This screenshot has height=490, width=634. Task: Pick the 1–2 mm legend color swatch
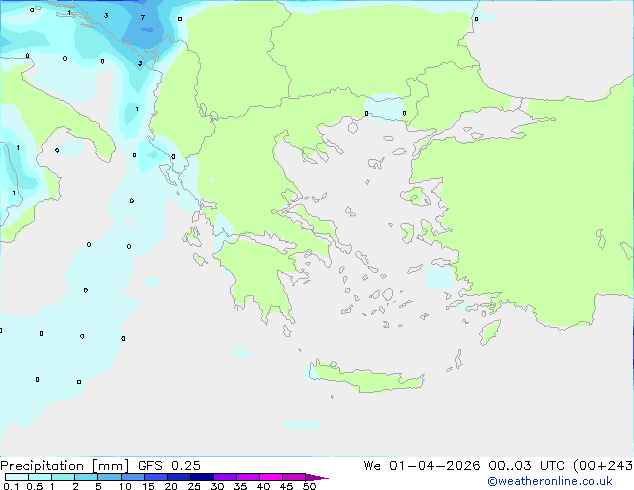tap(63, 477)
